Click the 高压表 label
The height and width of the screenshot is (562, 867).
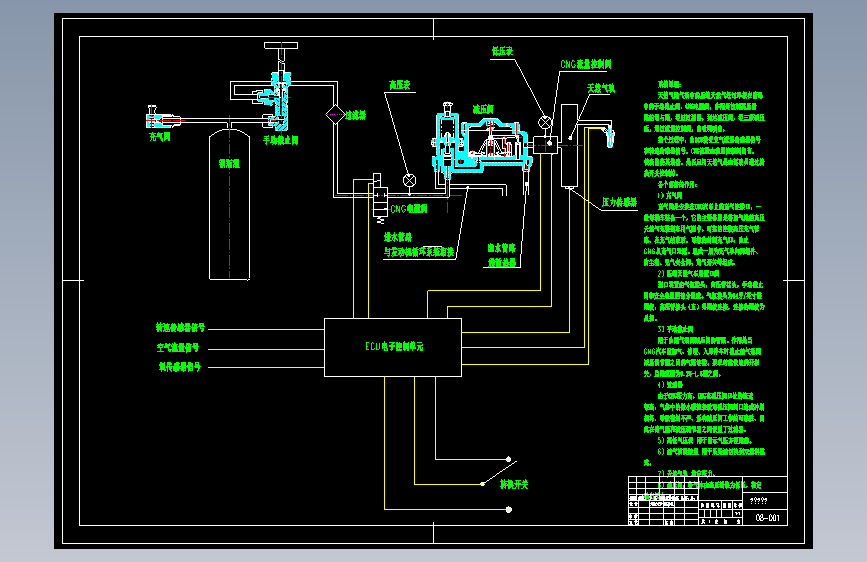coord(399,85)
